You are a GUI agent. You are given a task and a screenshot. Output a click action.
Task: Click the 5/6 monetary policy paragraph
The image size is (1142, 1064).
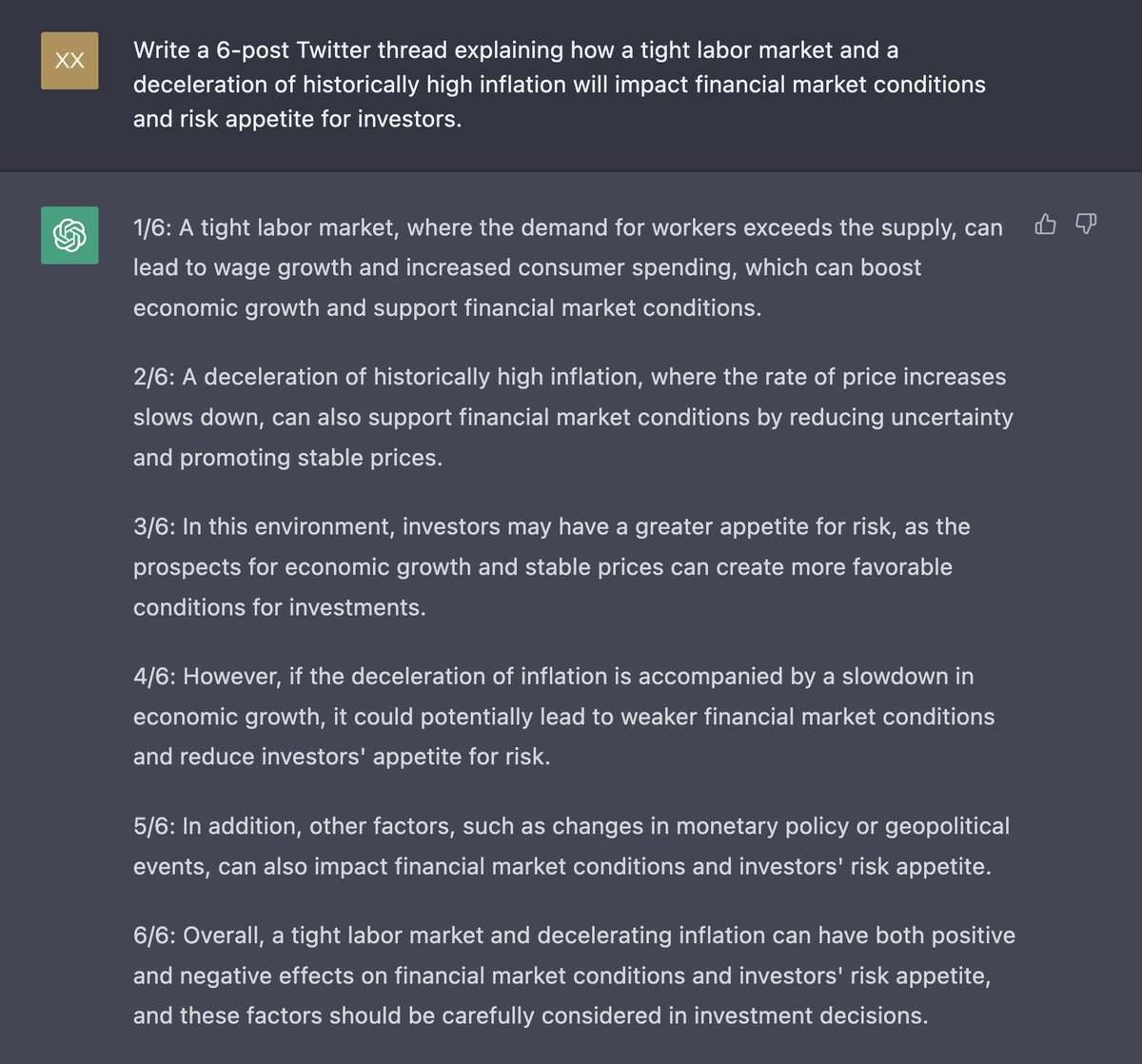(571, 846)
